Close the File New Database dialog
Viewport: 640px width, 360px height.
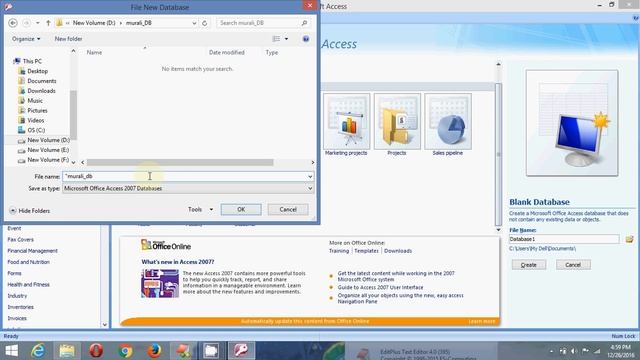tap(309, 5)
